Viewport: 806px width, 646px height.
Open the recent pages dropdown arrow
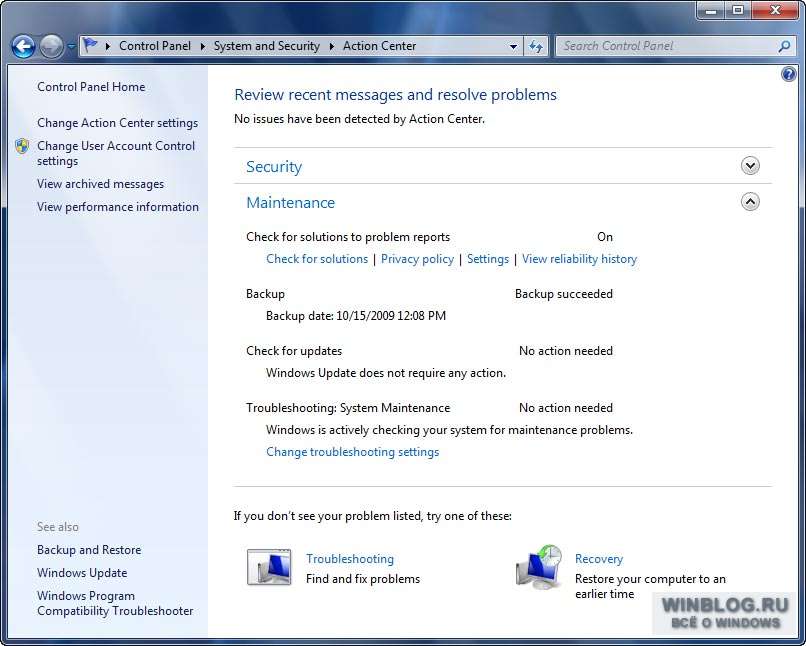pos(71,46)
